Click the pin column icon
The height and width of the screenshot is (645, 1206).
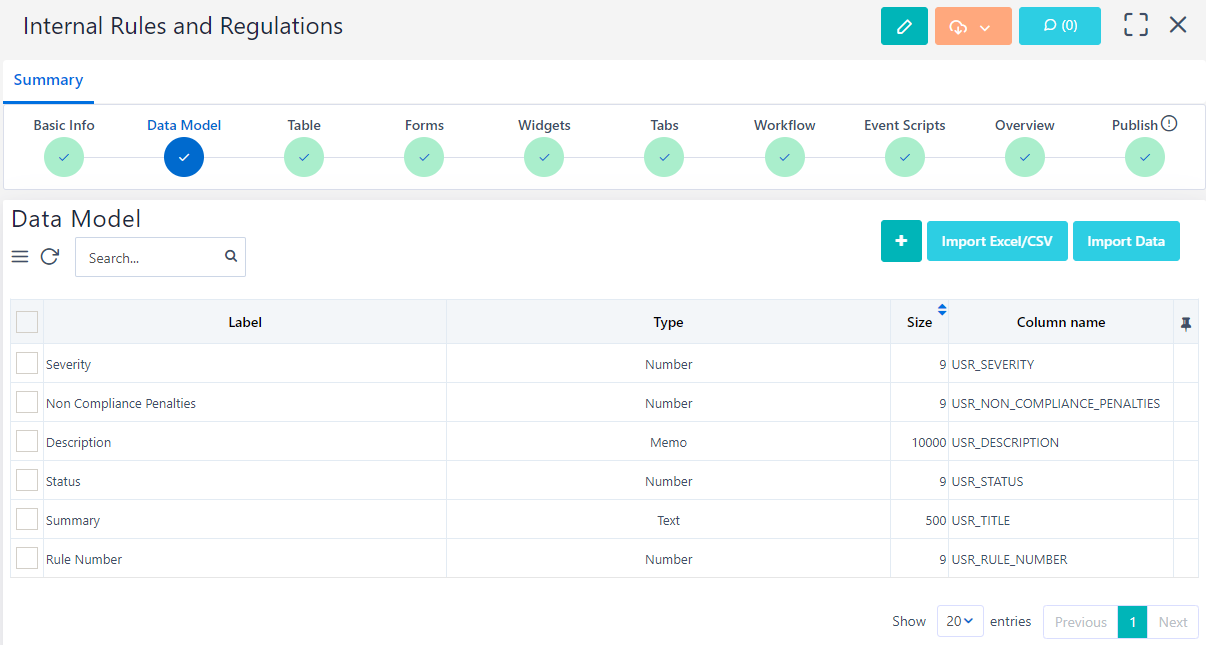click(x=1185, y=323)
